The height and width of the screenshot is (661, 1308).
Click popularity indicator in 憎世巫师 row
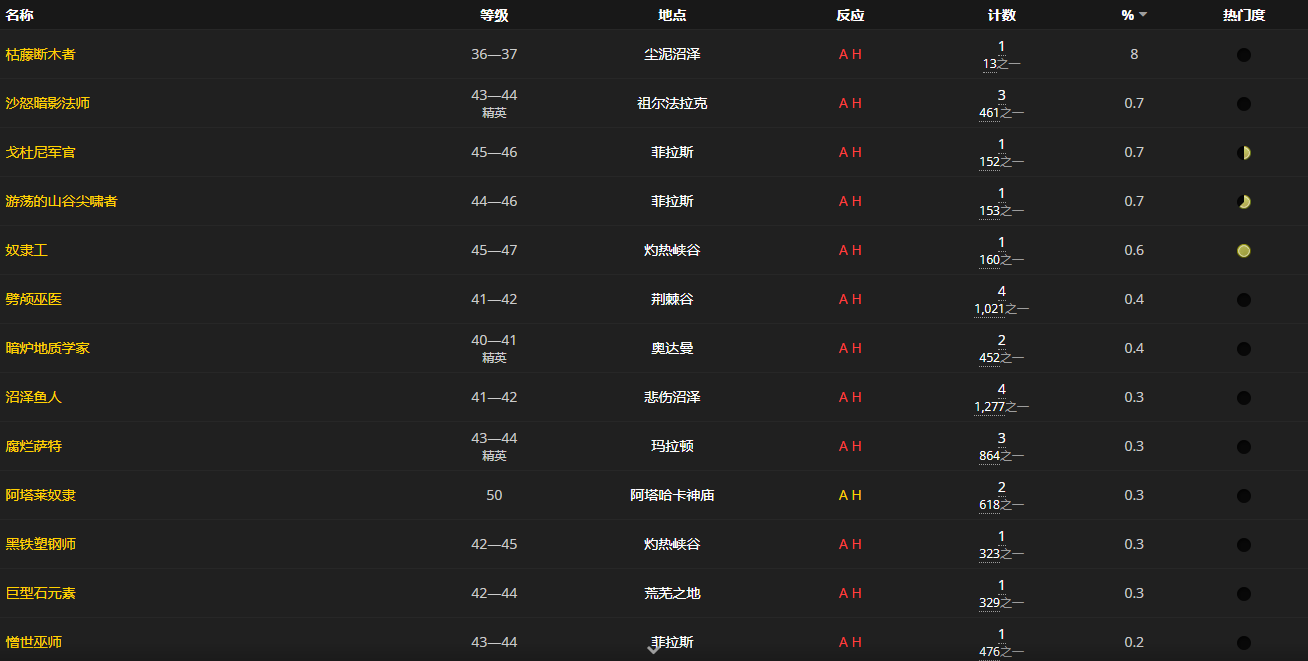[x=1244, y=643]
